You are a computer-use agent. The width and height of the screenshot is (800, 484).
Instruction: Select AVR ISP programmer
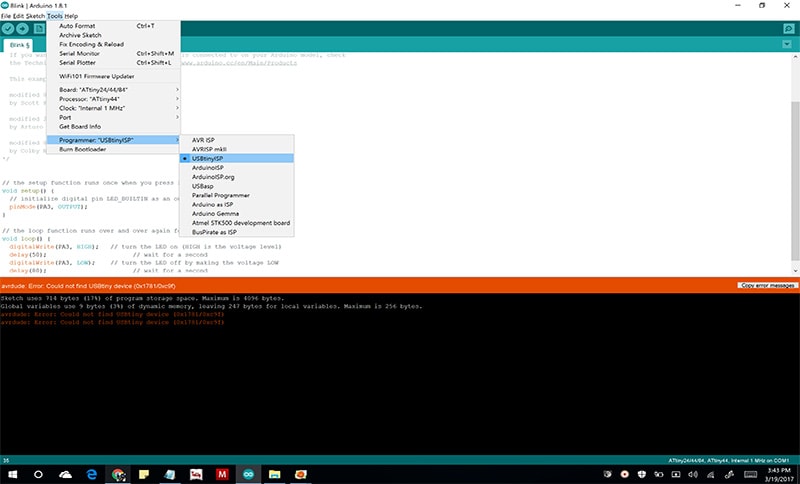237,140
